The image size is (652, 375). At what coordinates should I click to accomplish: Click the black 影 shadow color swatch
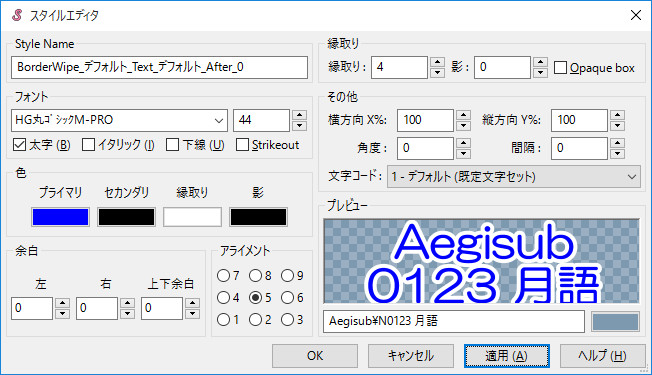[x=258, y=217]
